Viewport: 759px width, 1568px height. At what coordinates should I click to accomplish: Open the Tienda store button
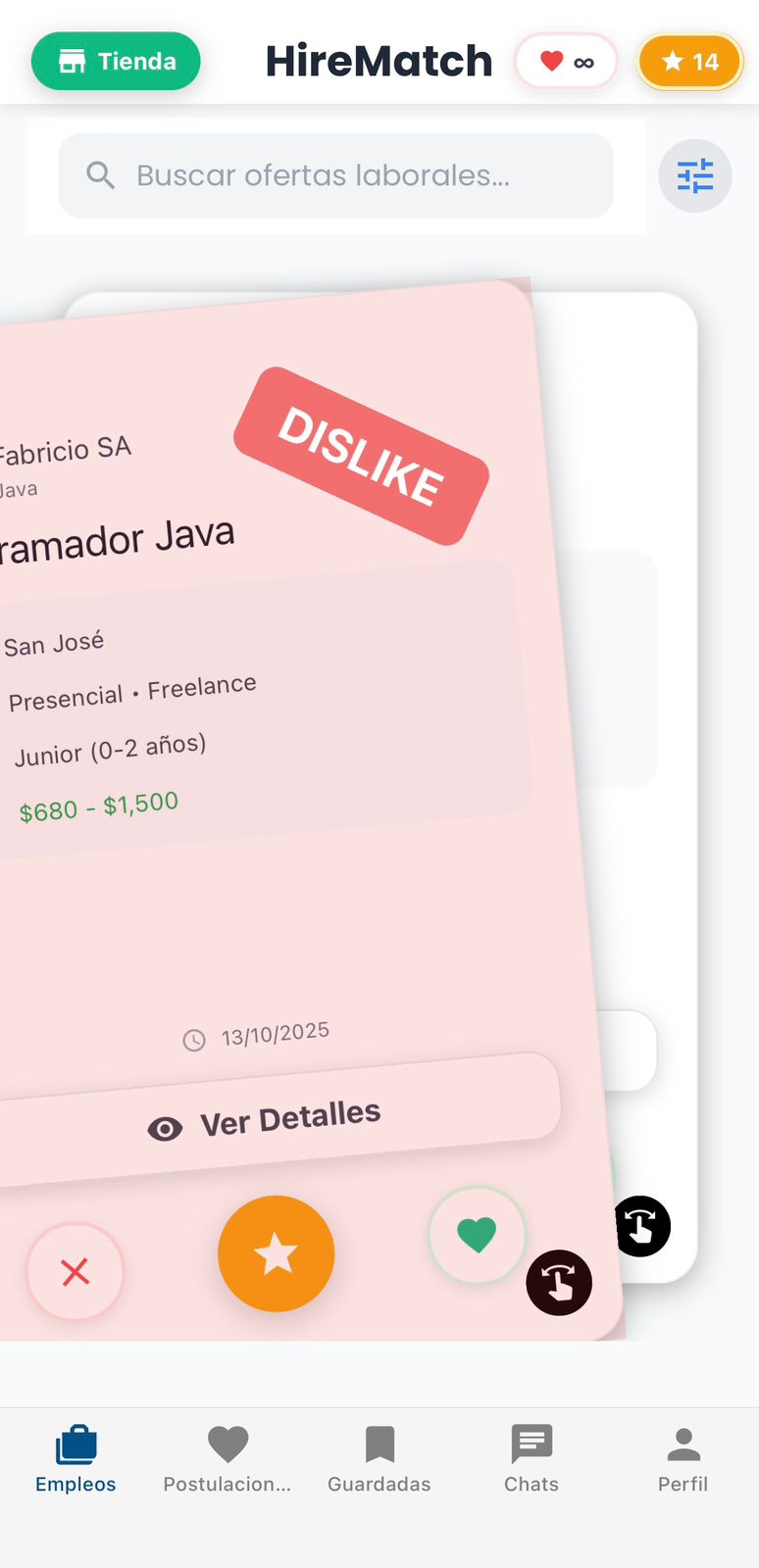point(116,61)
